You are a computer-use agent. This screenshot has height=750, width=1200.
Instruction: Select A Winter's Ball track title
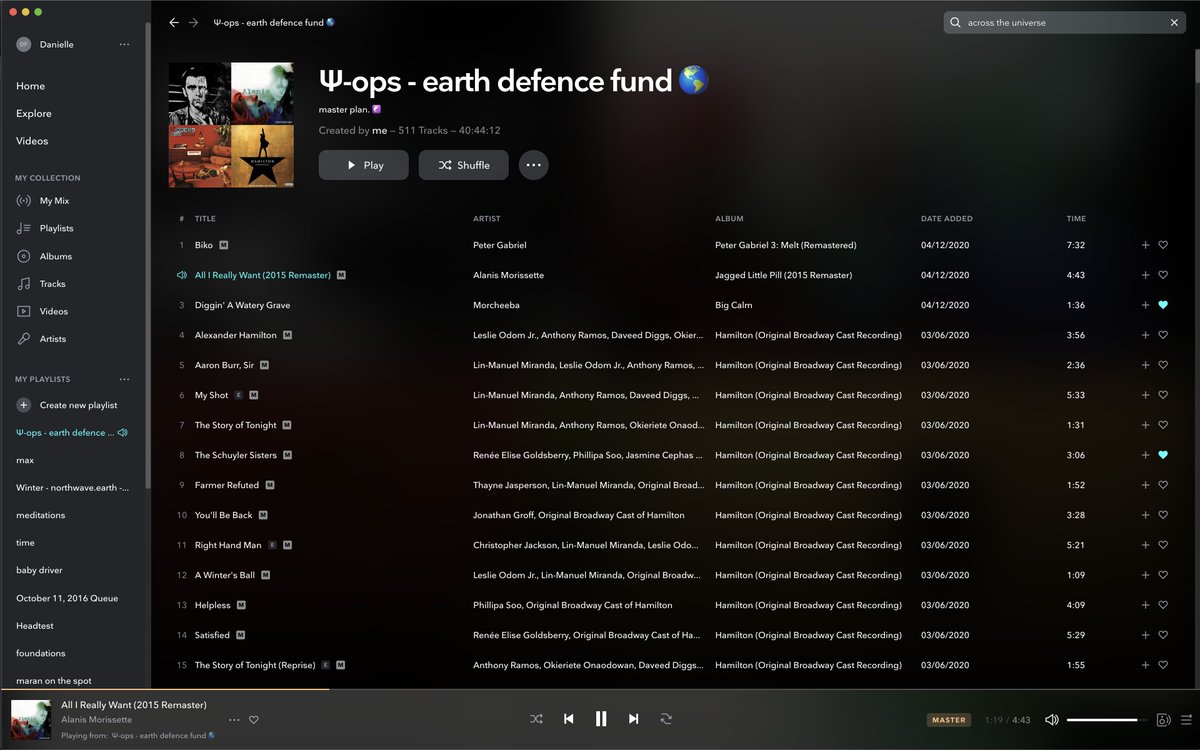(x=225, y=575)
